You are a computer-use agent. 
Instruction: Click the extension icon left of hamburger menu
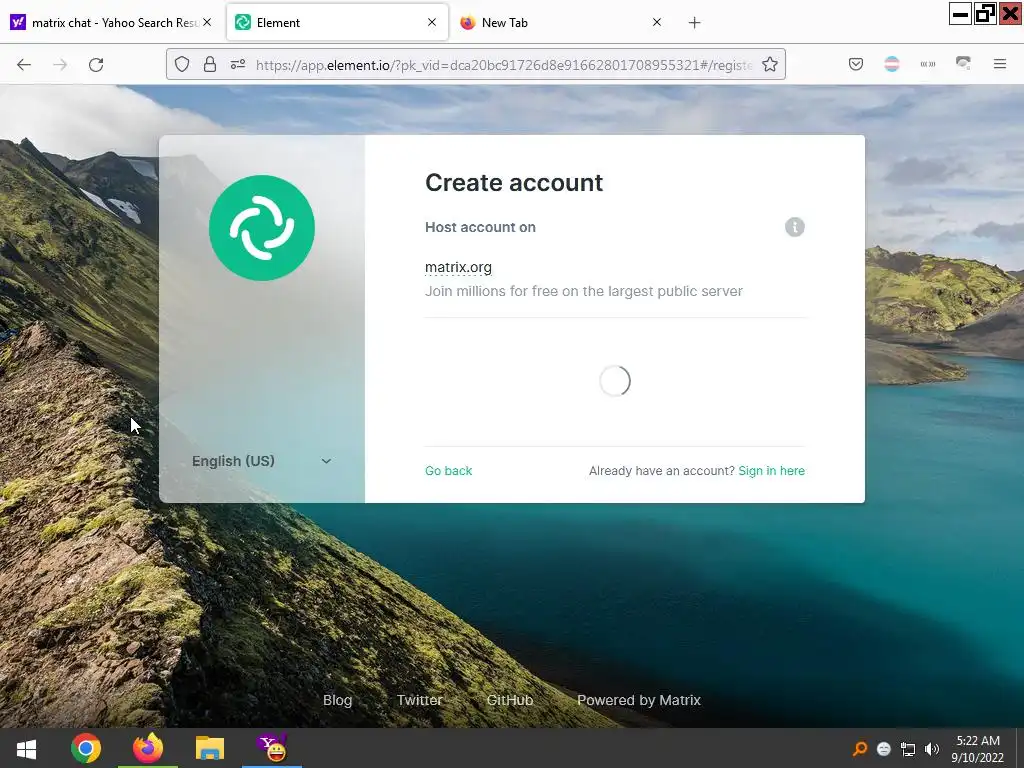point(963,63)
